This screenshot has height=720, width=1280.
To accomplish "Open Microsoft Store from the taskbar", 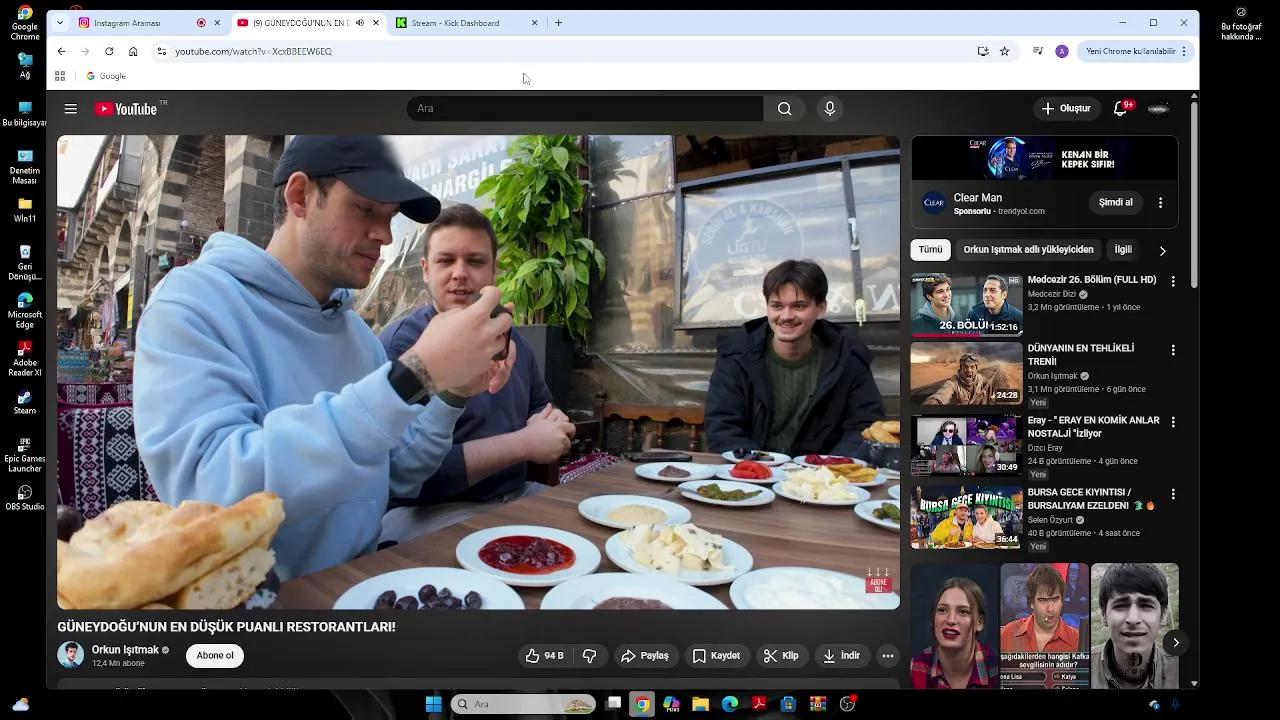I will pos(789,704).
